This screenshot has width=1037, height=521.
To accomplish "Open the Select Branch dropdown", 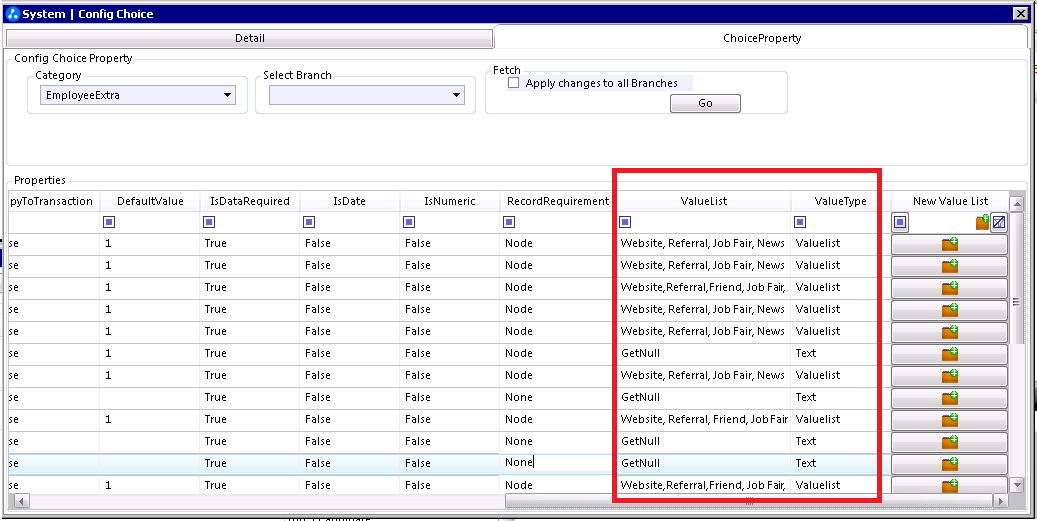I will [x=366, y=95].
